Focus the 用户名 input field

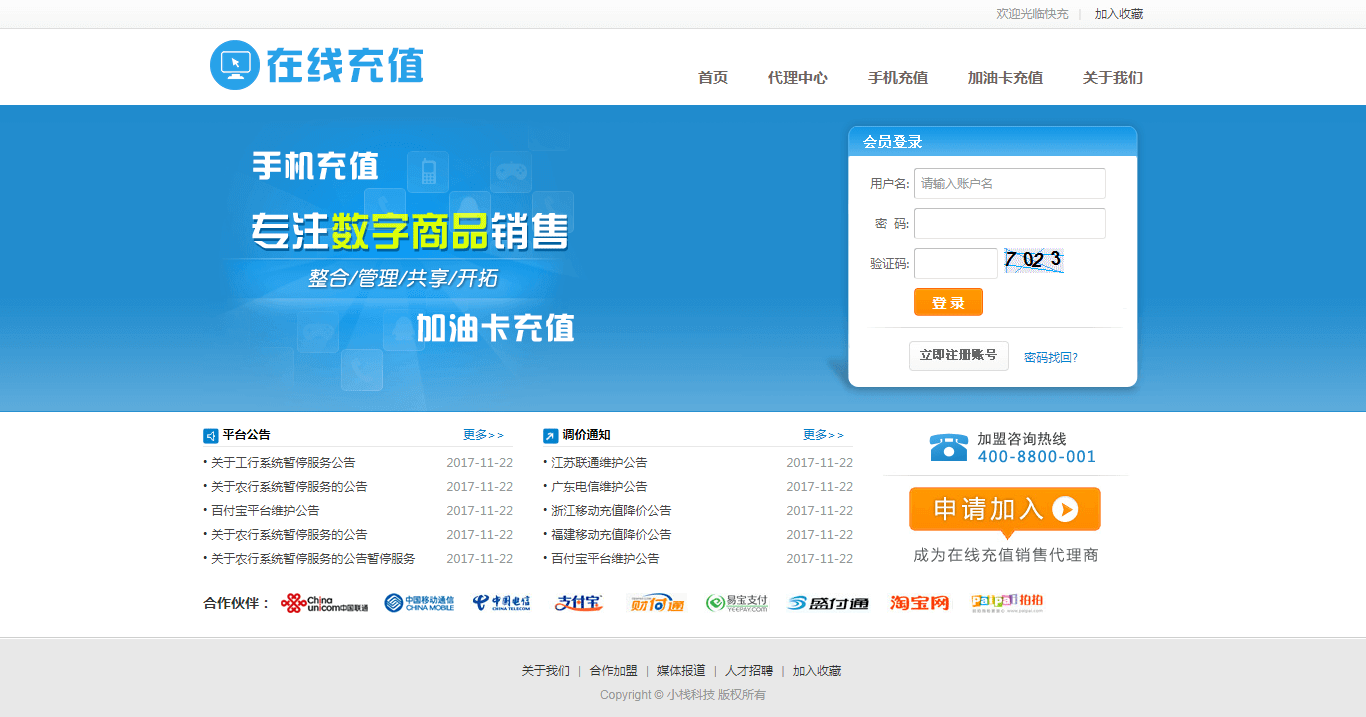coord(1009,184)
